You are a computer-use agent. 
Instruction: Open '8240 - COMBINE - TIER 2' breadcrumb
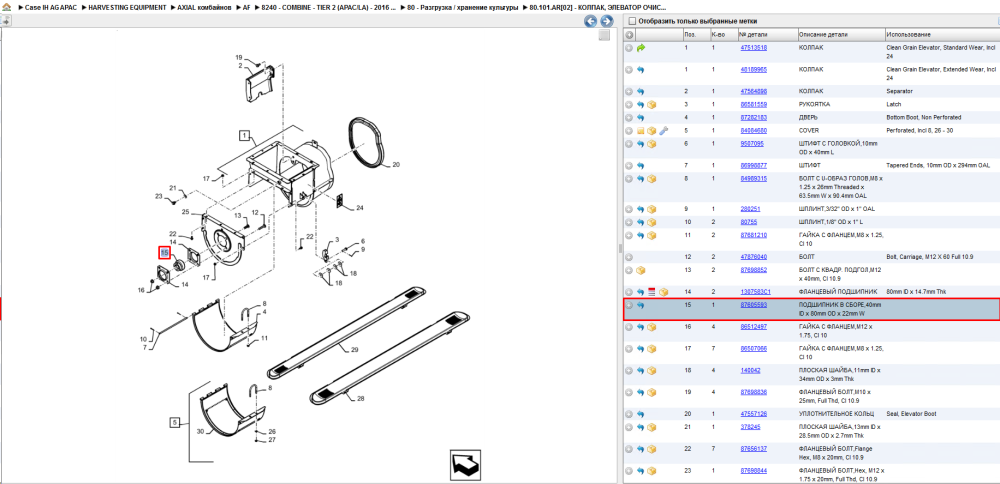coord(329,8)
